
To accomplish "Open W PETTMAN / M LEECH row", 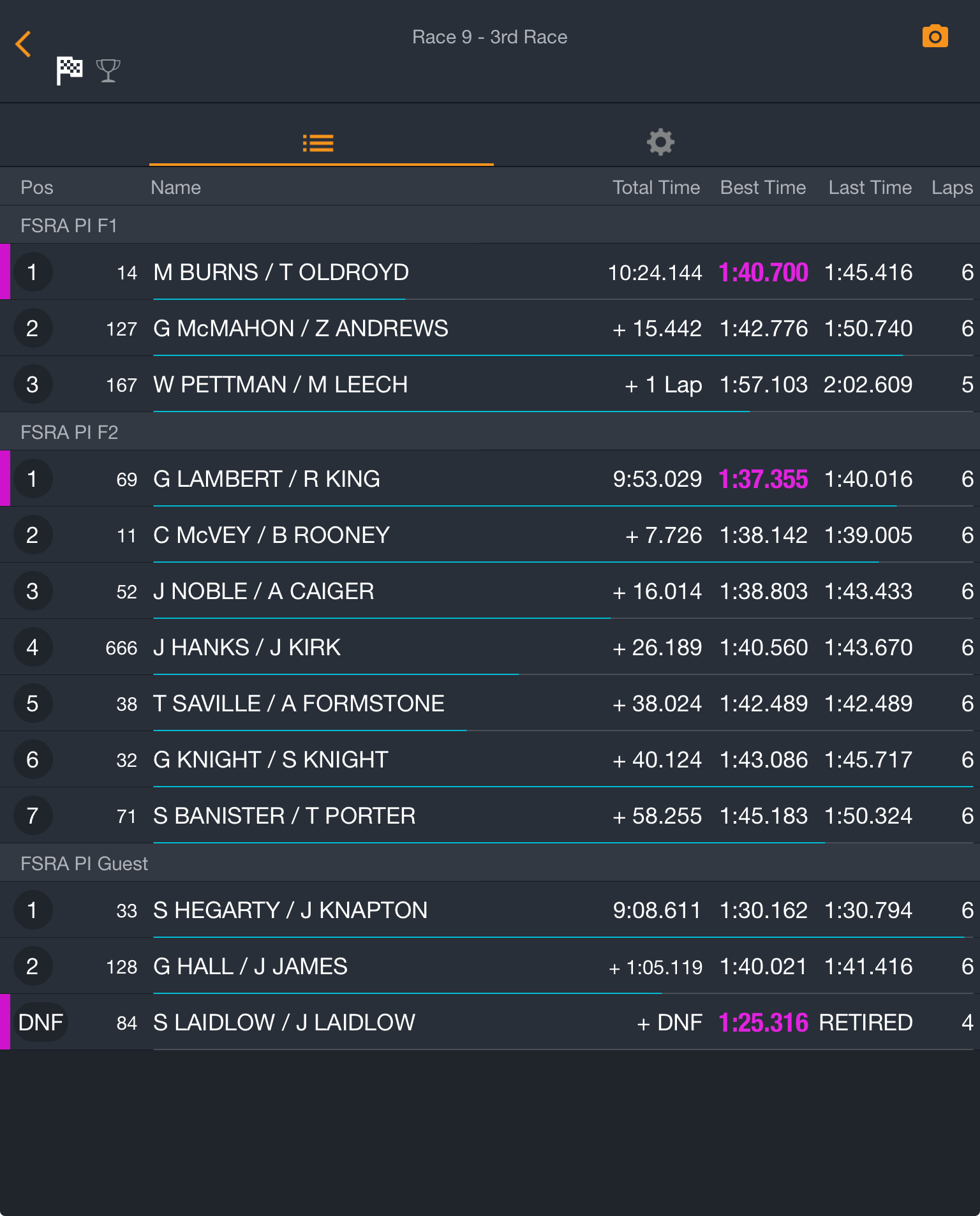I will 490,384.
